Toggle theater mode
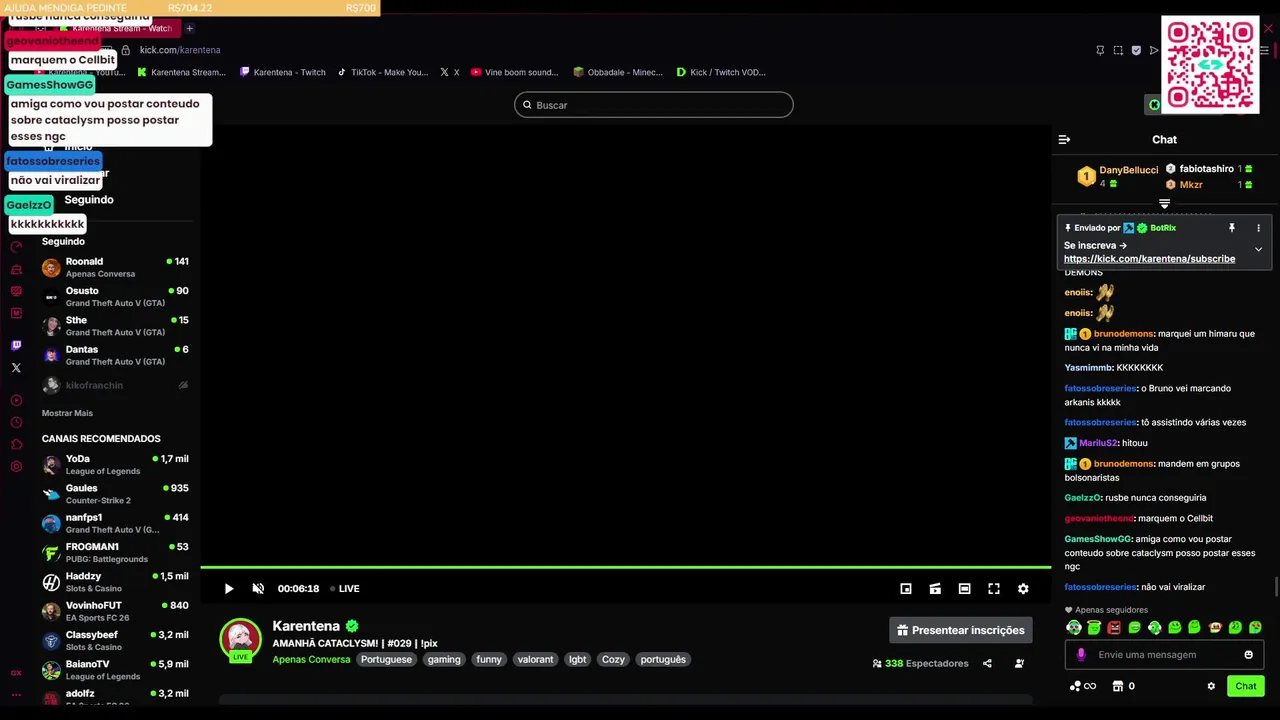 964,589
